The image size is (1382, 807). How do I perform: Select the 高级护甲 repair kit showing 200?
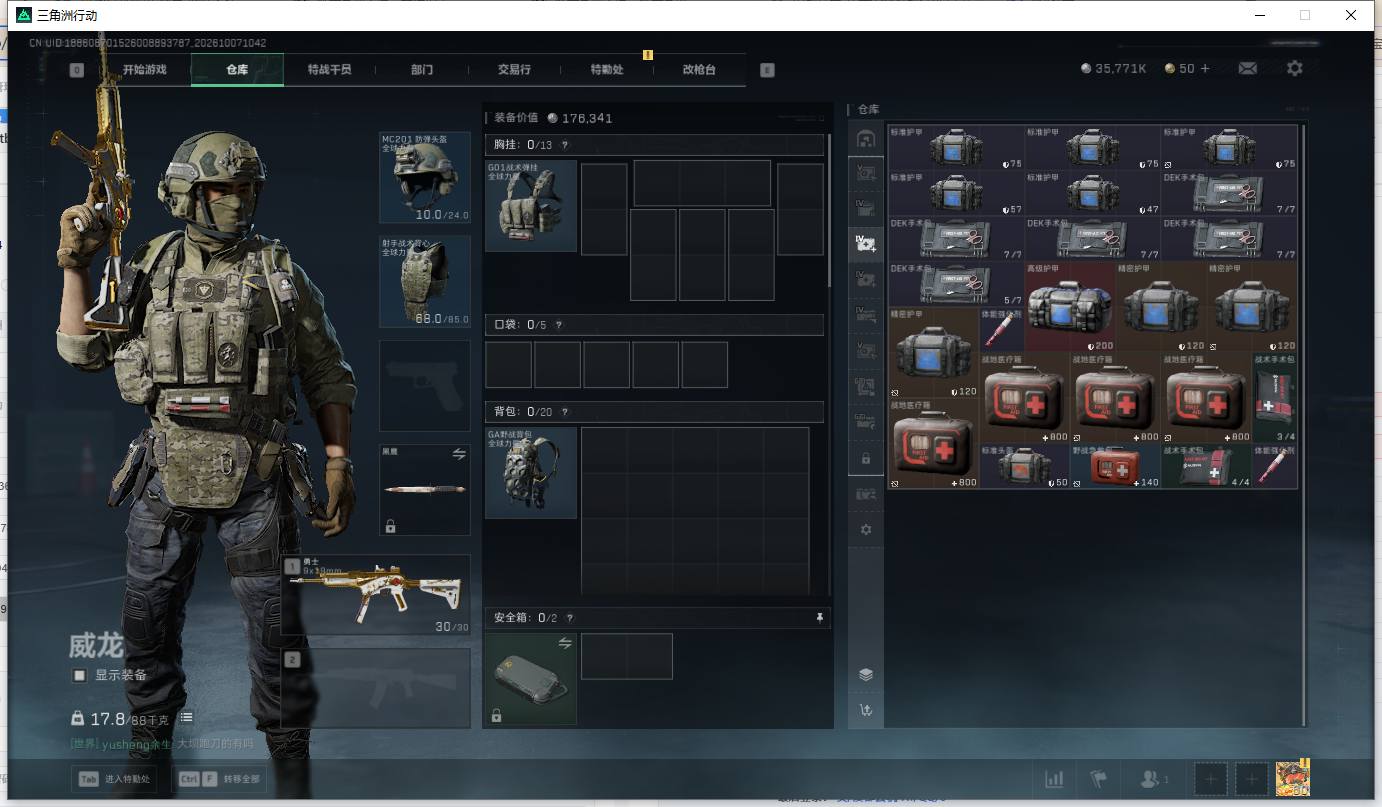pos(1070,306)
